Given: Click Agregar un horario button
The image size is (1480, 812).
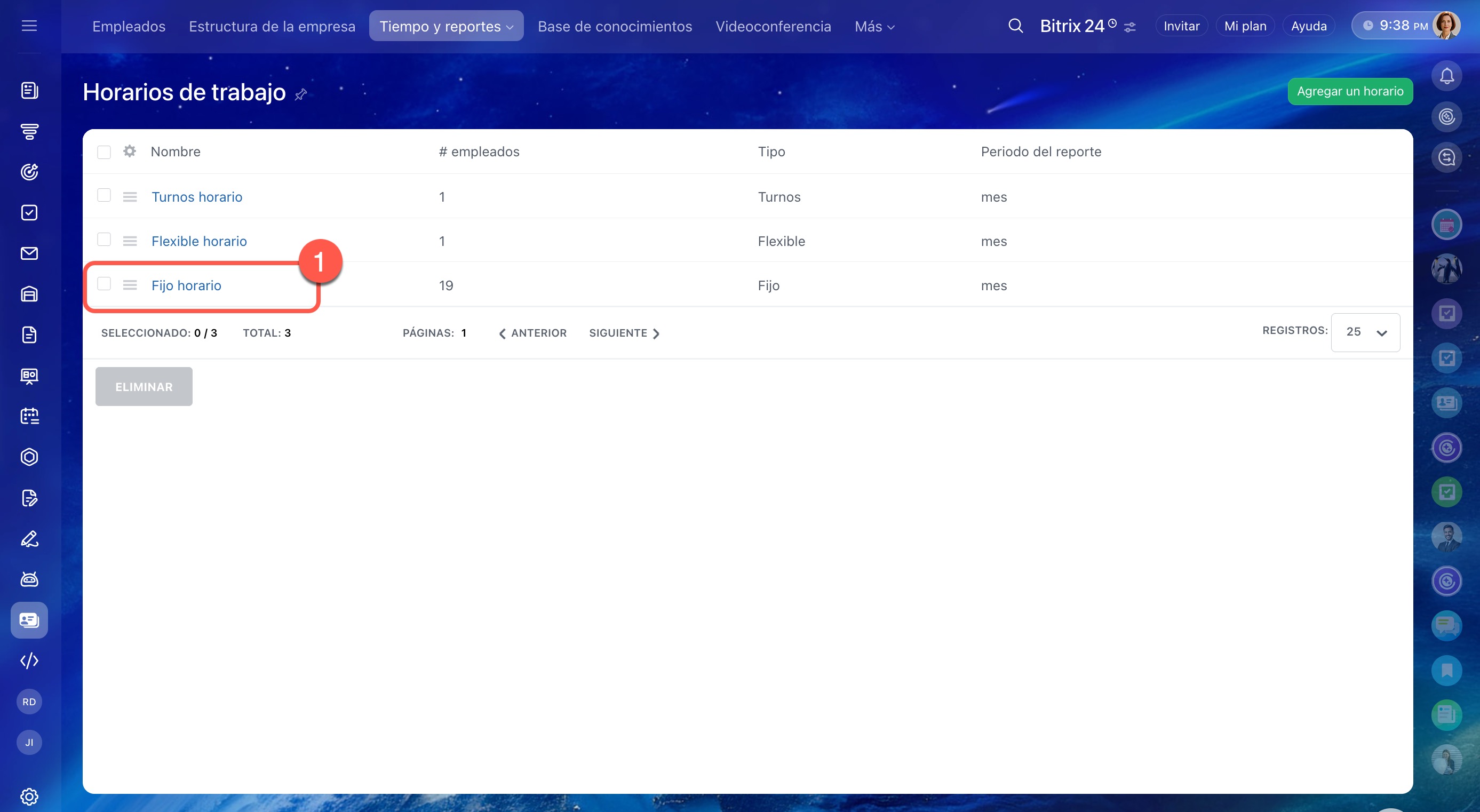Looking at the screenshot, I should pyautogui.click(x=1350, y=91).
